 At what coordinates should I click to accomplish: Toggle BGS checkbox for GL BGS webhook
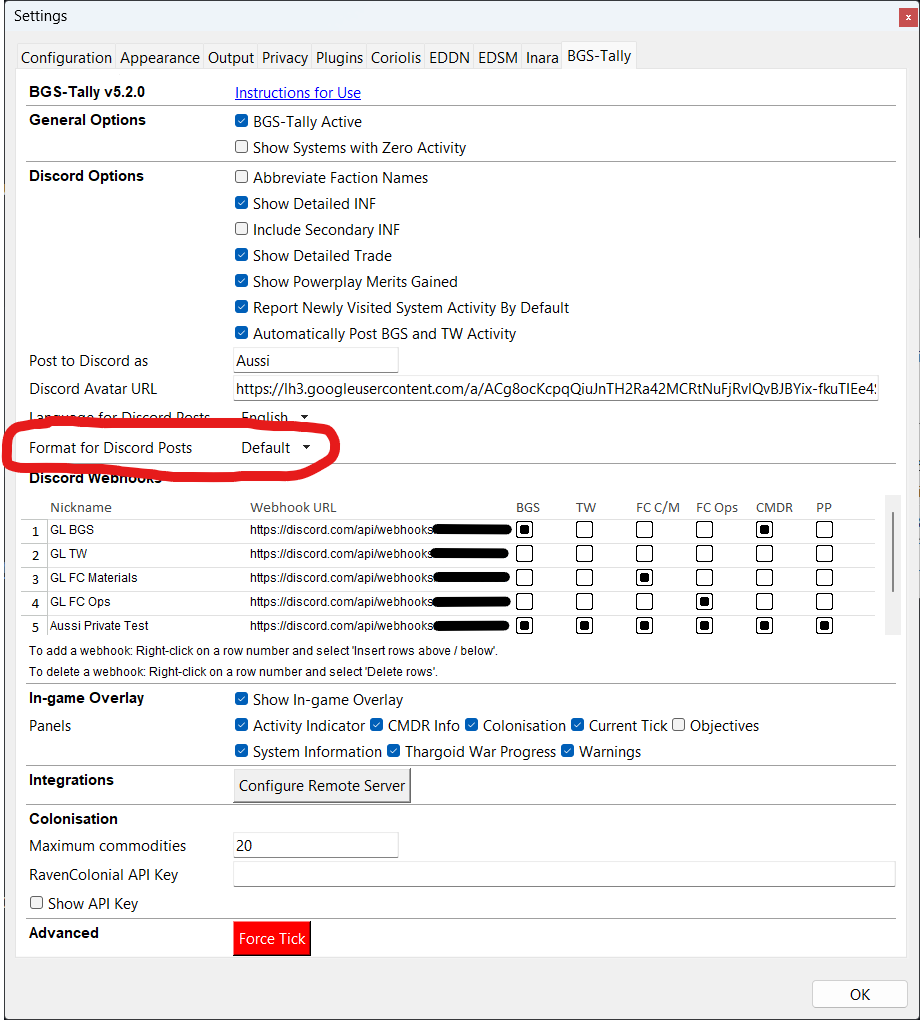524,530
